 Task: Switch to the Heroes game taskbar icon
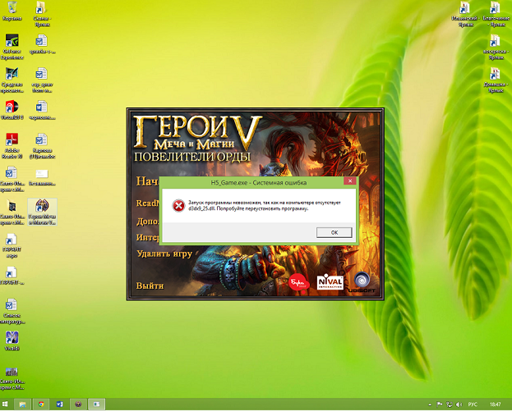tap(78, 404)
